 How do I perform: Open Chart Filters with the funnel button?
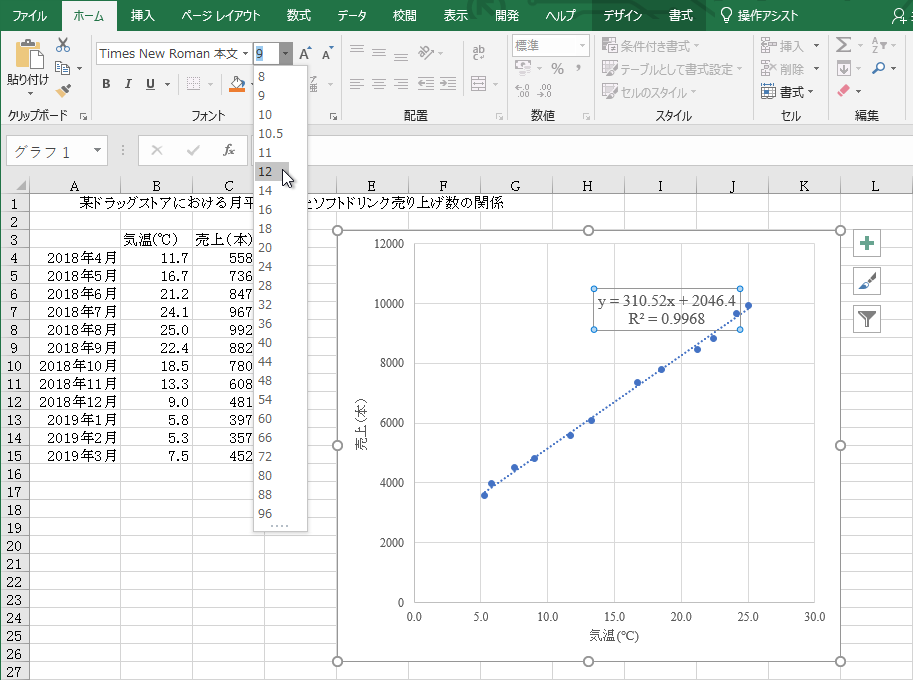[867, 319]
